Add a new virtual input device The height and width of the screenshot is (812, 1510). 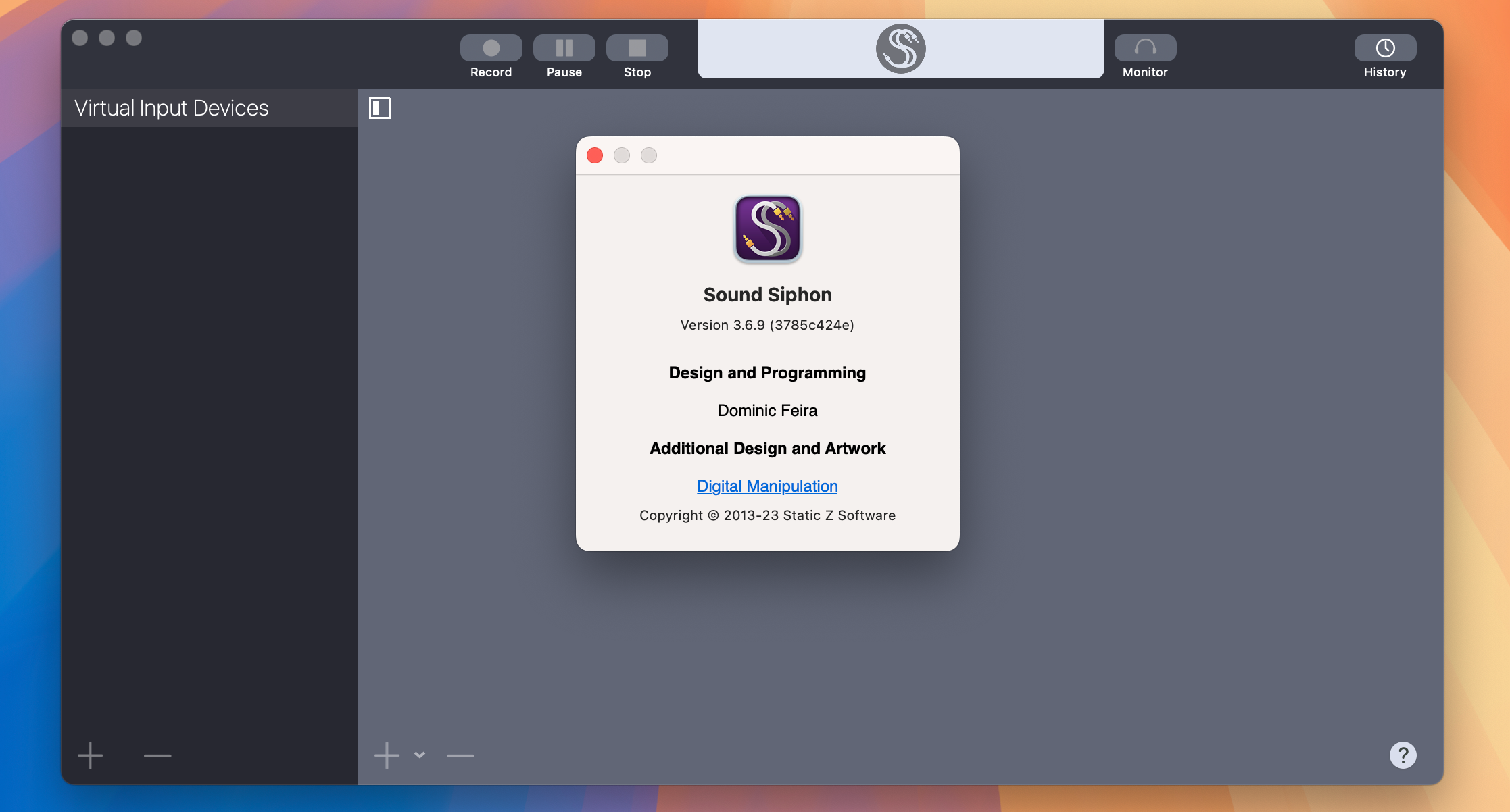click(90, 755)
